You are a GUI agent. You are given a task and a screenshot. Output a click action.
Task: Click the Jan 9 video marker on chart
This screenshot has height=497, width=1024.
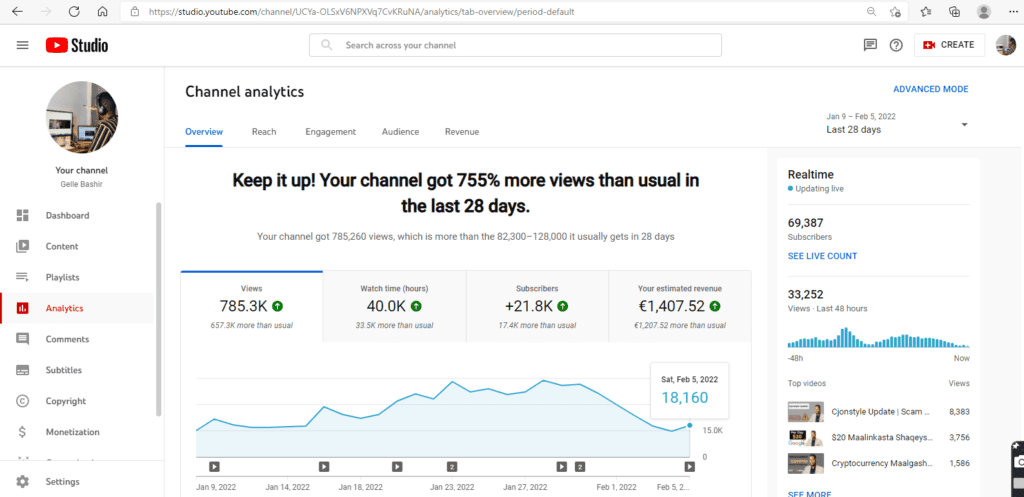coord(214,466)
